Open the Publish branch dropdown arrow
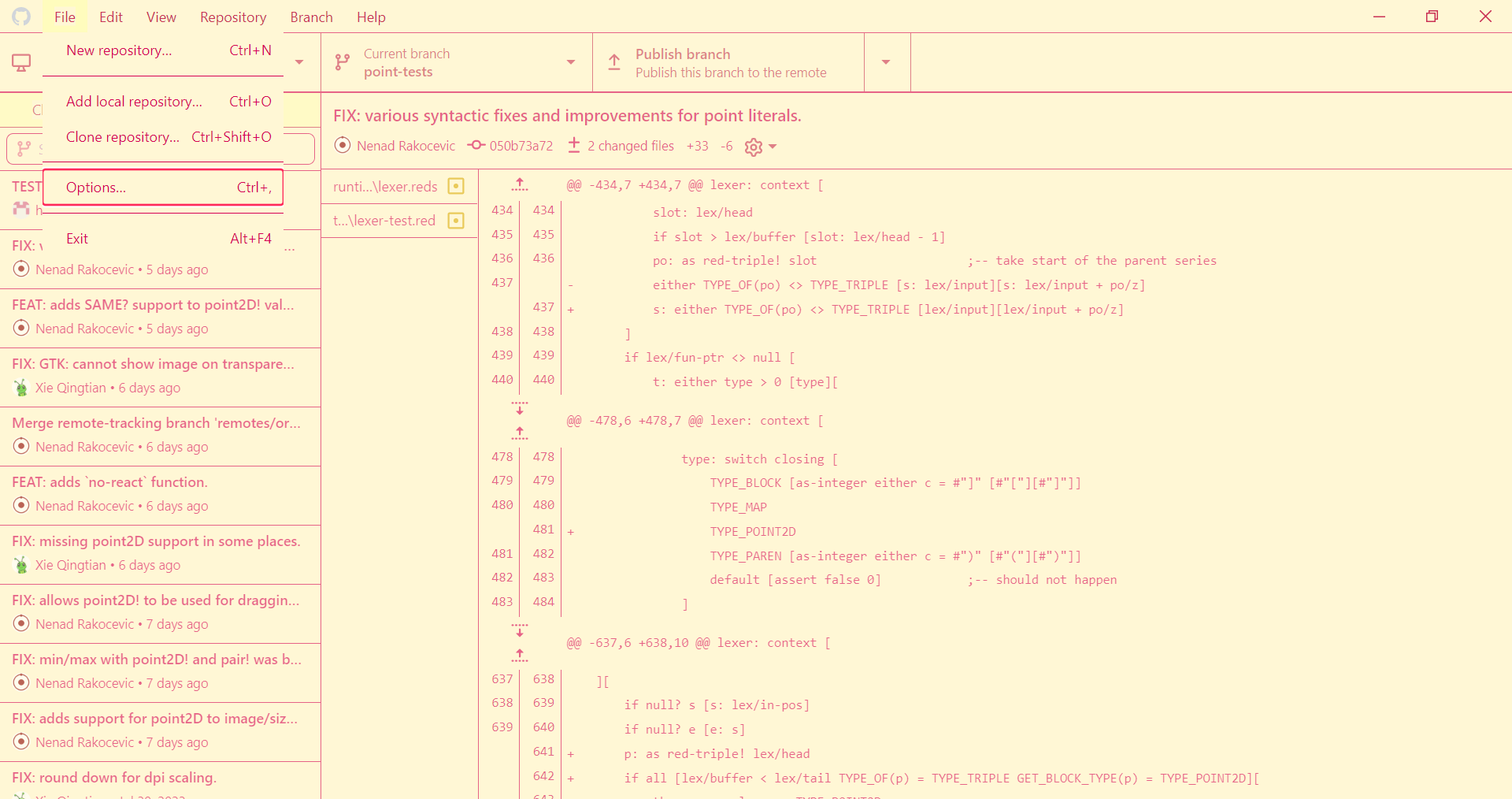Viewport: 1512px width, 799px height. [887, 62]
